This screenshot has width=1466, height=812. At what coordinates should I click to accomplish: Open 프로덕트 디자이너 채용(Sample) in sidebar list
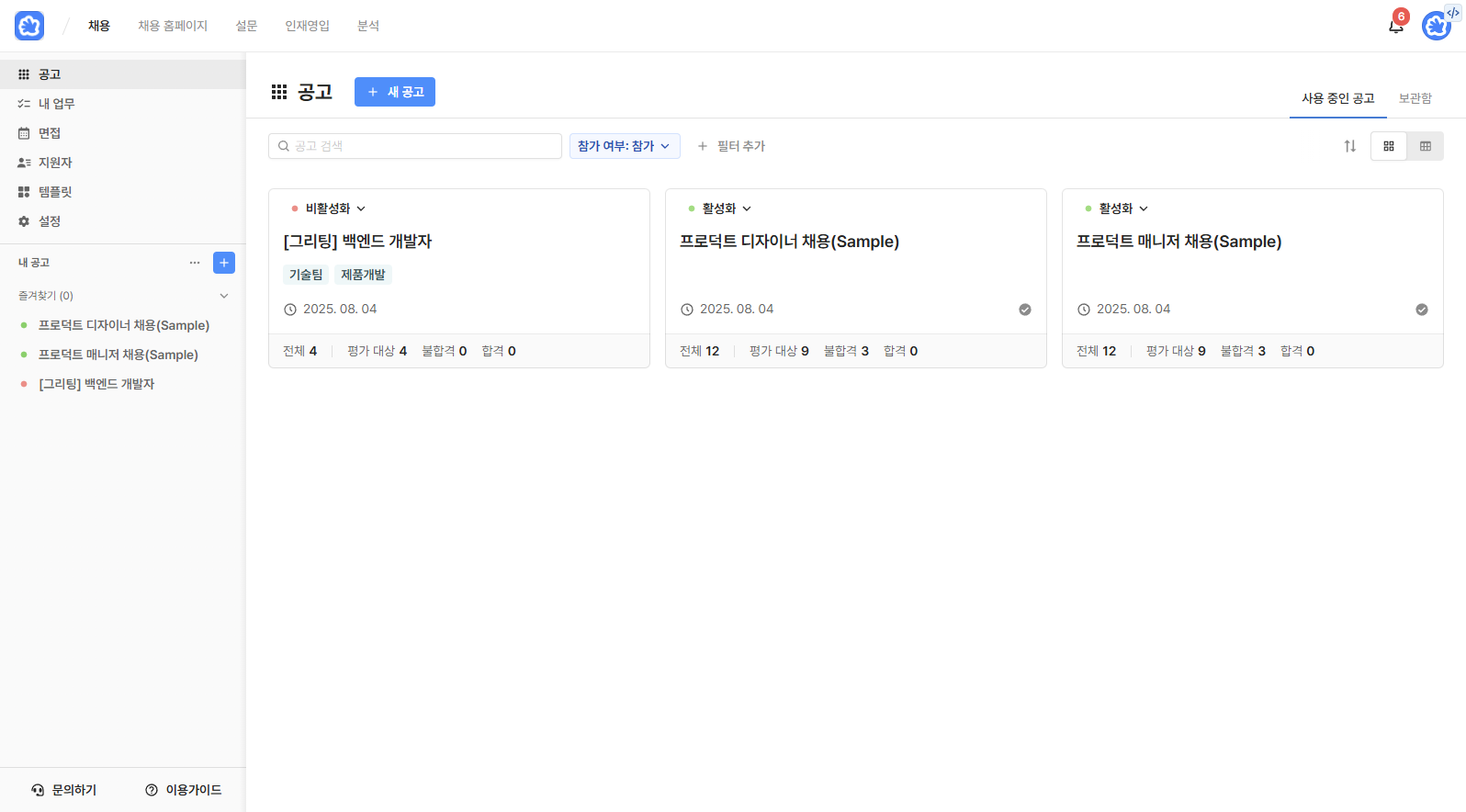(x=123, y=325)
